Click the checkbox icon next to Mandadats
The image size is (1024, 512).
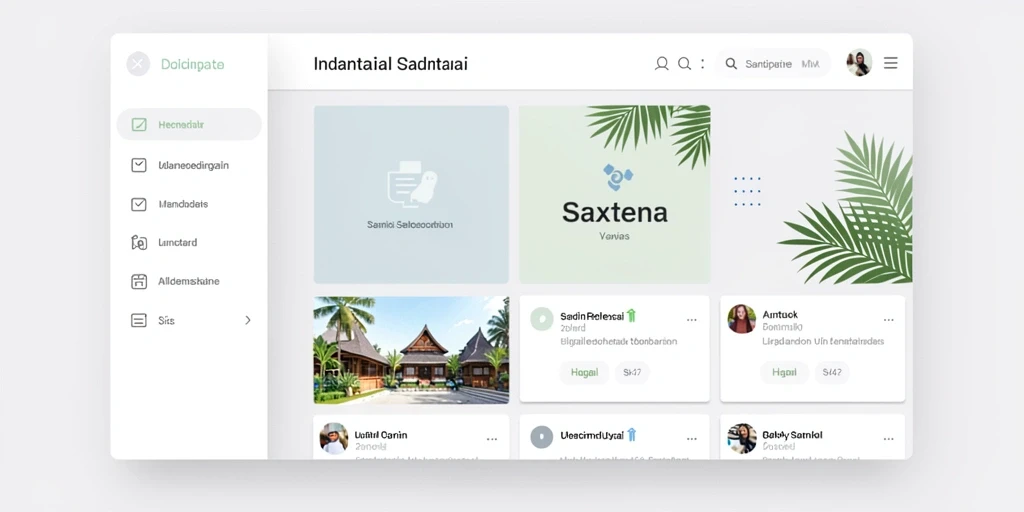click(139, 204)
